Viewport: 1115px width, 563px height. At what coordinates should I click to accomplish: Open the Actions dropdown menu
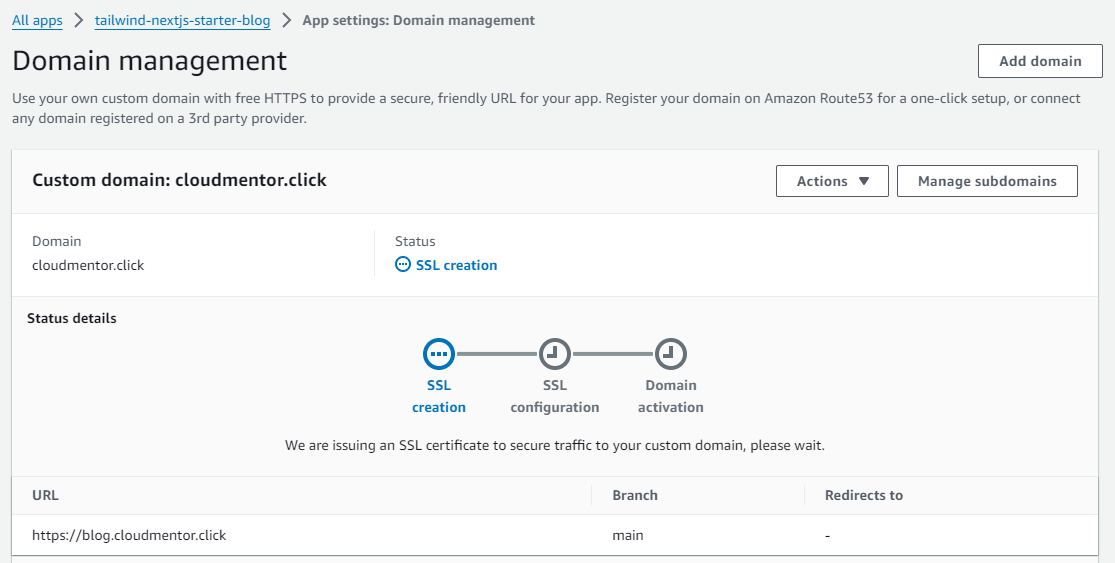[x=832, y=181]
